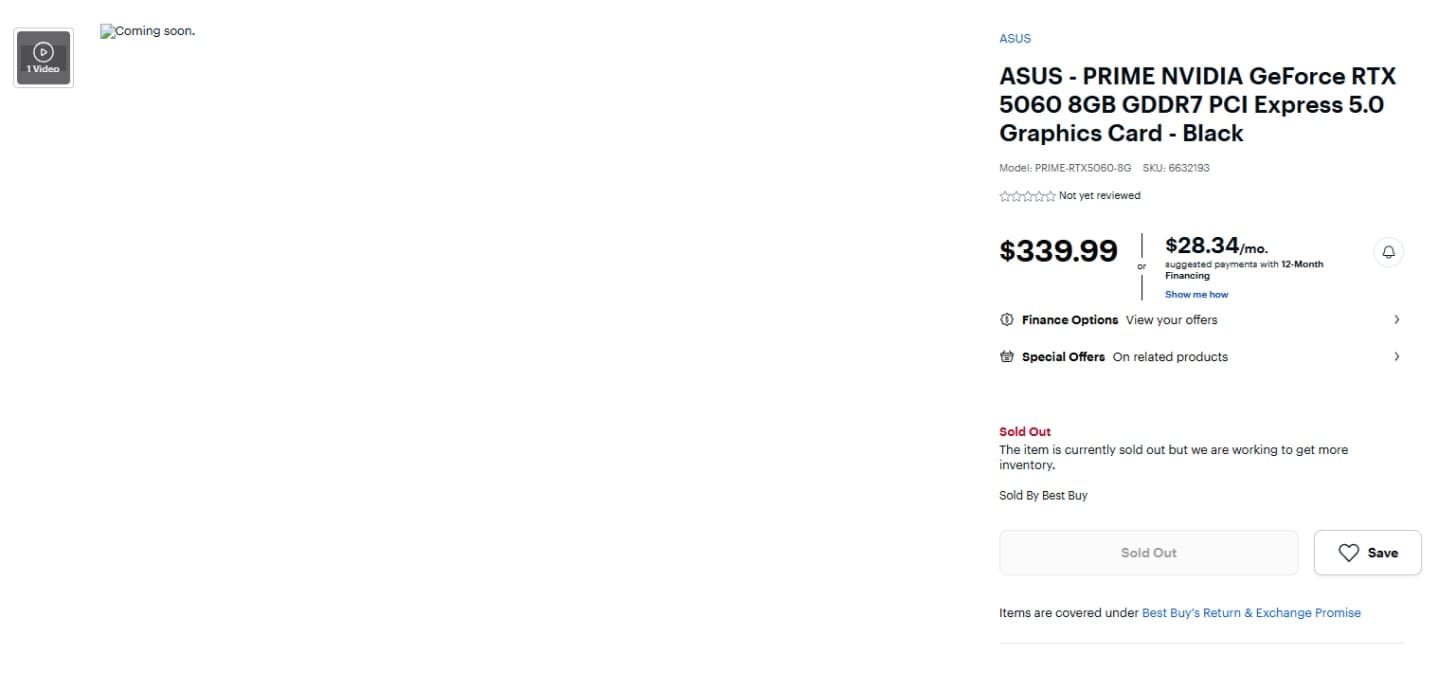Screen dimensions: 1456x673
Task: Click the SKU: 6632193 text
Action: pyautogui.click(x=1176, y=168)
